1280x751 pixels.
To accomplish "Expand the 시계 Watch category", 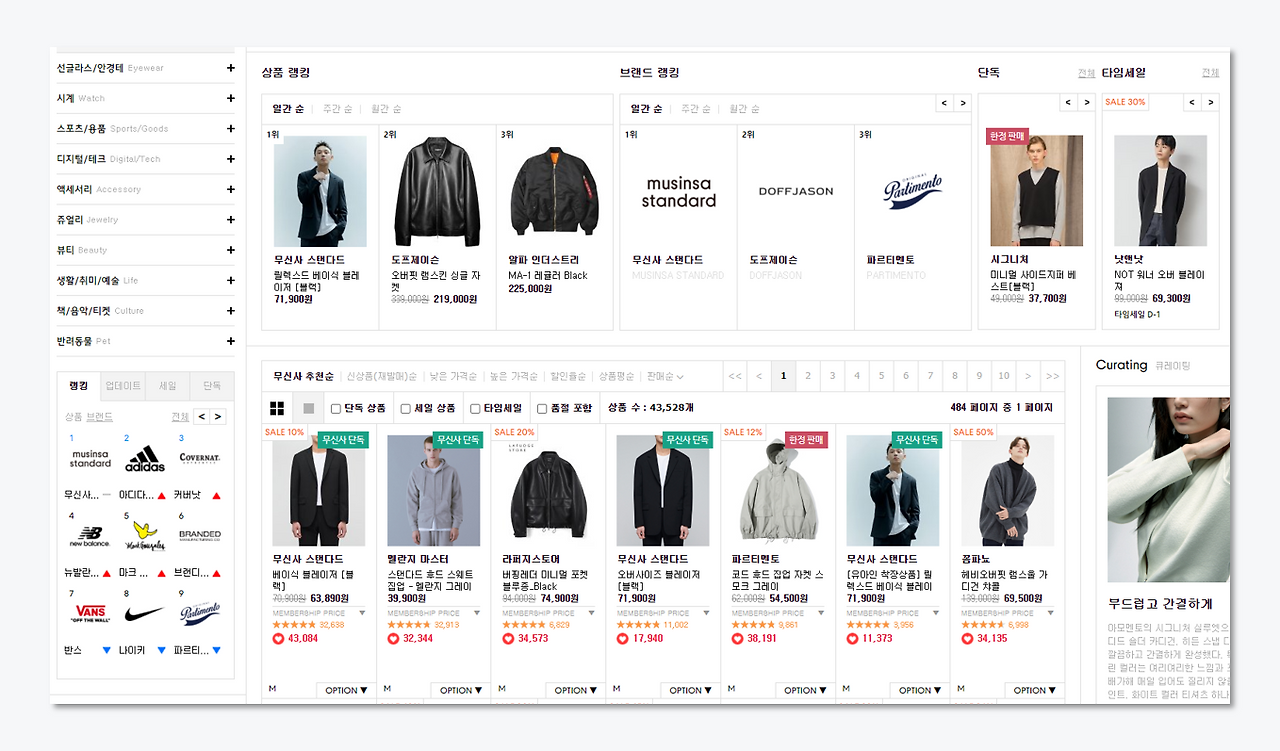I will [230, 98].
